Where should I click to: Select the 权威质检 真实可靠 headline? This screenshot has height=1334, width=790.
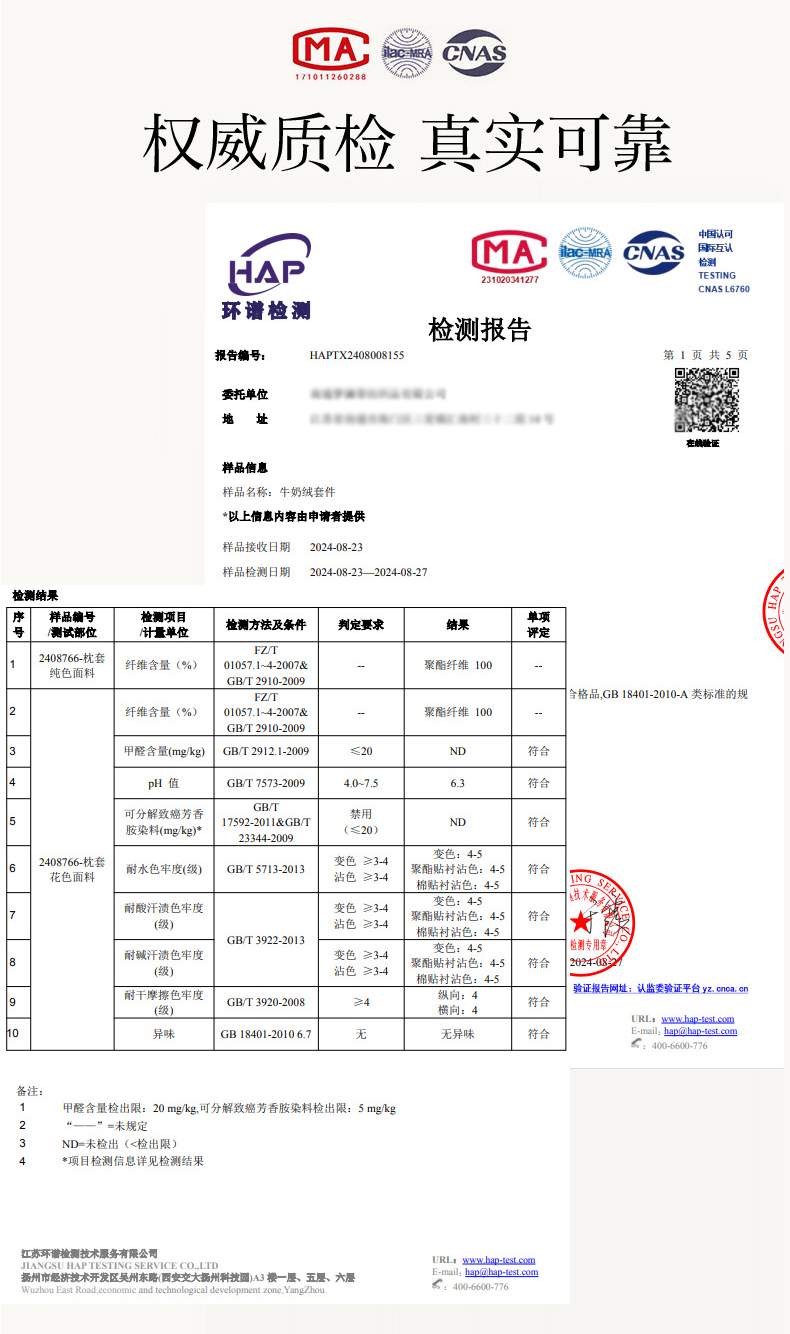pyautogui.click(x=405, y=143)
